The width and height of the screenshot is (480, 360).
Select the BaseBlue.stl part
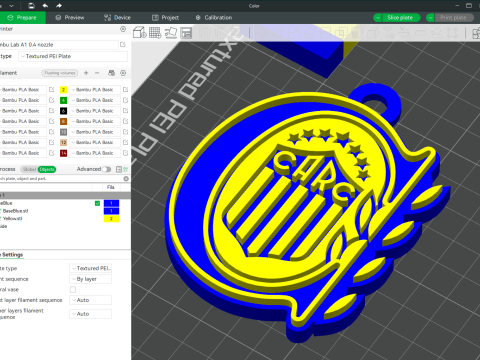[15, 211]
